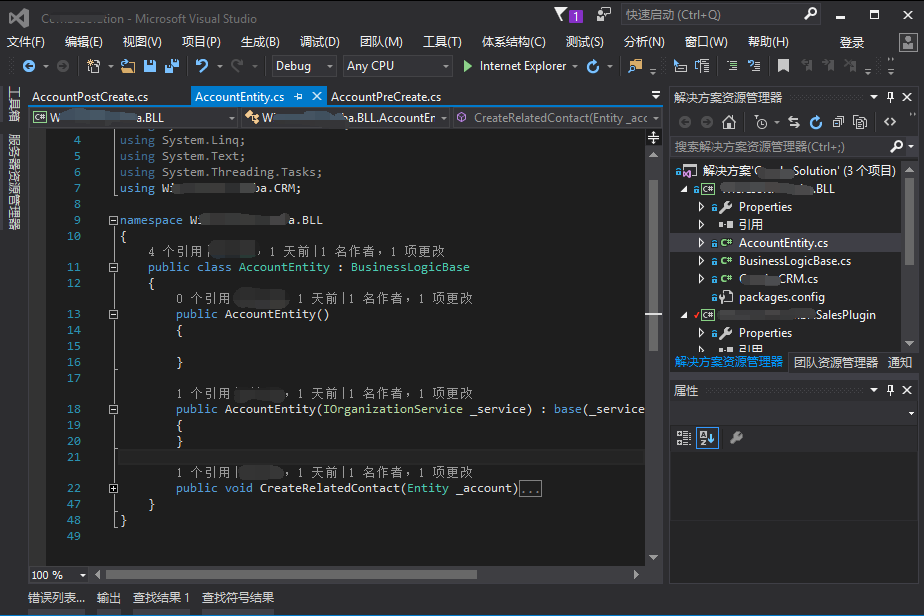Click the green Start debugging play icon
The height and width of the screenshot is (616, 924).
click(x=467, y=66)
